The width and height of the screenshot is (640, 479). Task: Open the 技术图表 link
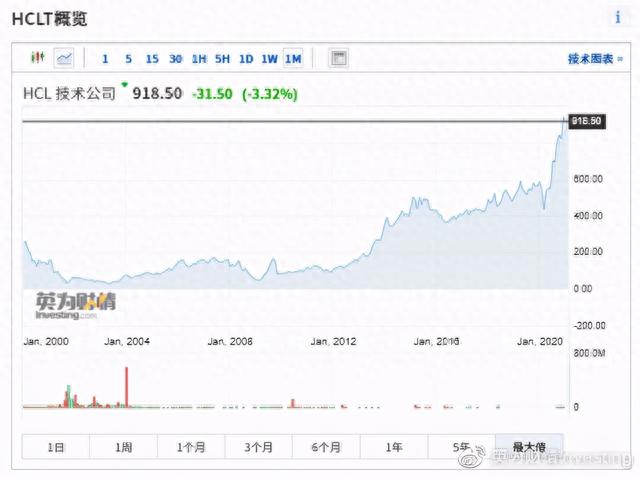click(589, 59)
